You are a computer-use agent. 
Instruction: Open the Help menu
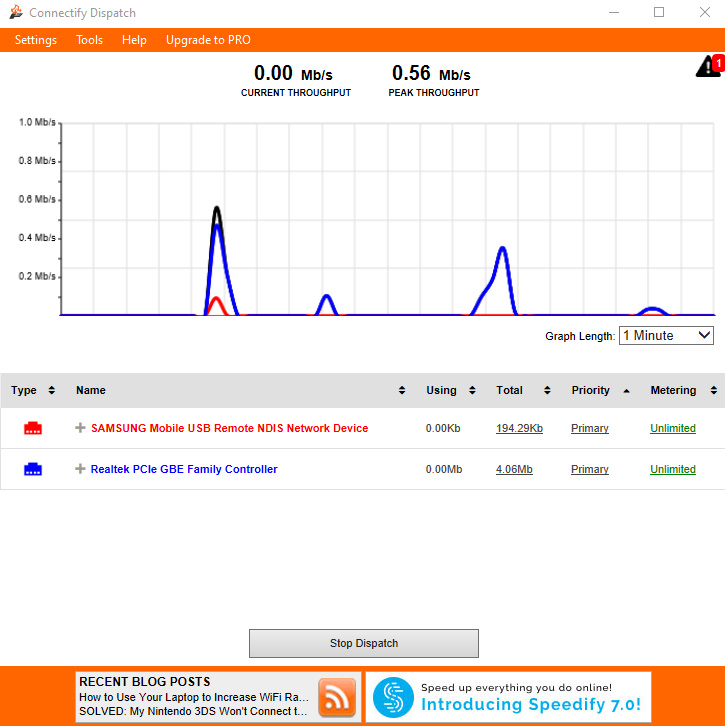pos(134,40)
